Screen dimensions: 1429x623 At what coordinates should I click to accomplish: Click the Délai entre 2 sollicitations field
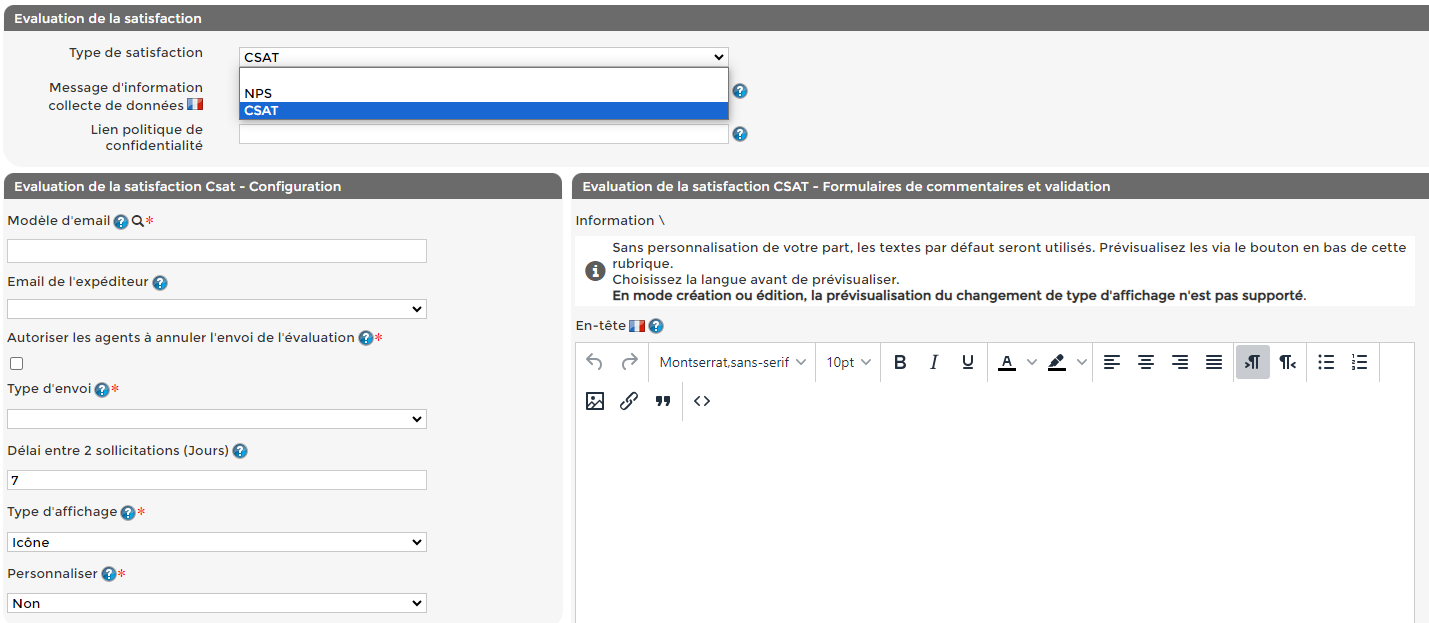tap(217, 480)
